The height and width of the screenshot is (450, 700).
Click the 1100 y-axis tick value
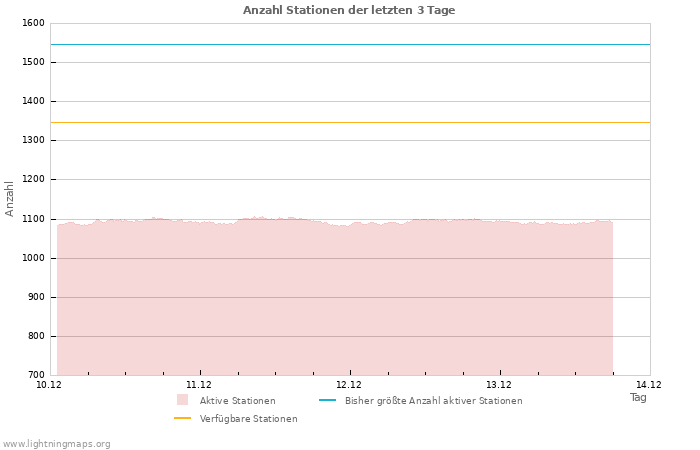[x=33, y=219]
